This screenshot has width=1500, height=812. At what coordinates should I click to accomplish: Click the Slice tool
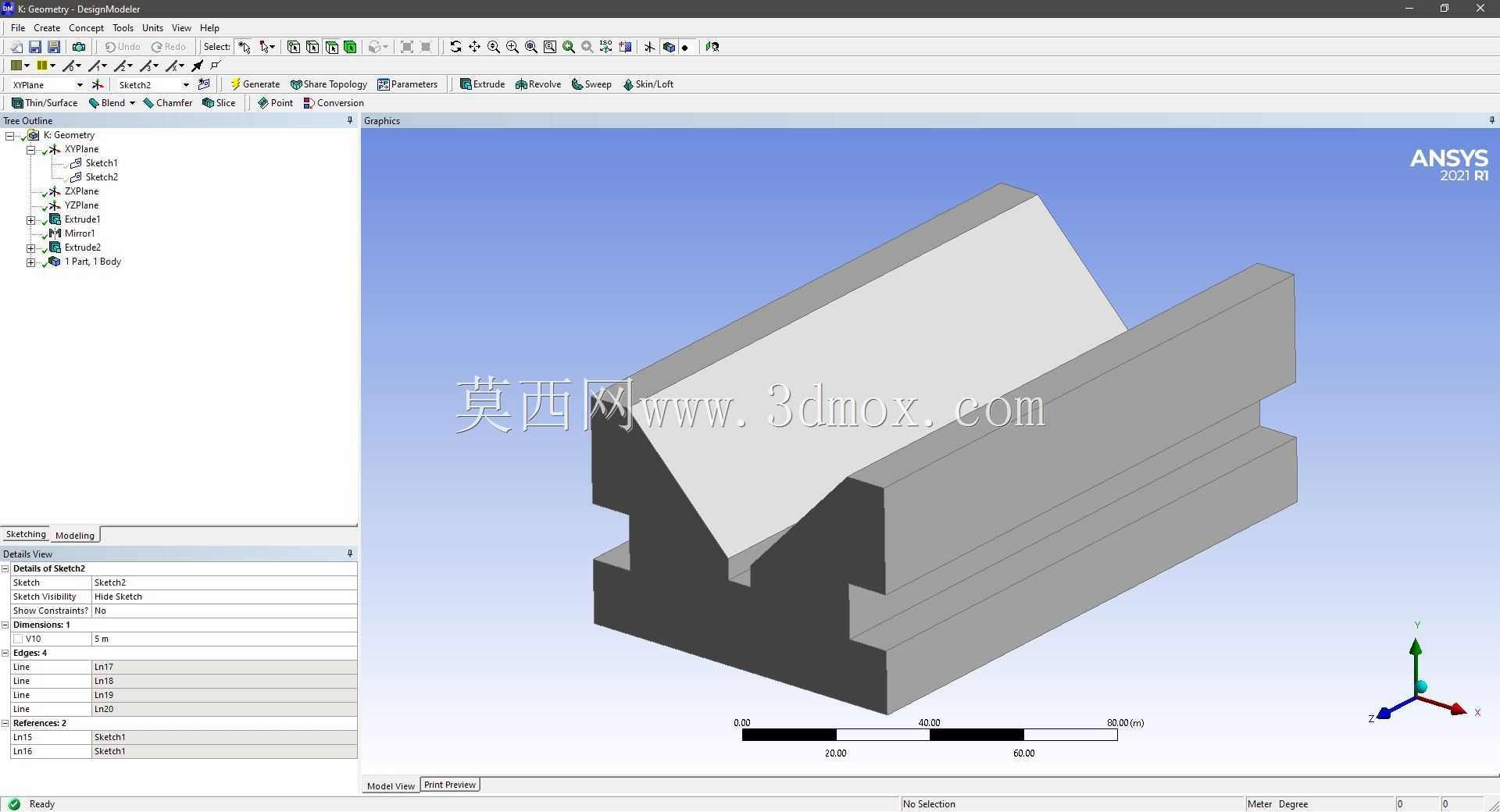pyautogui.click(x=219, y=103)
